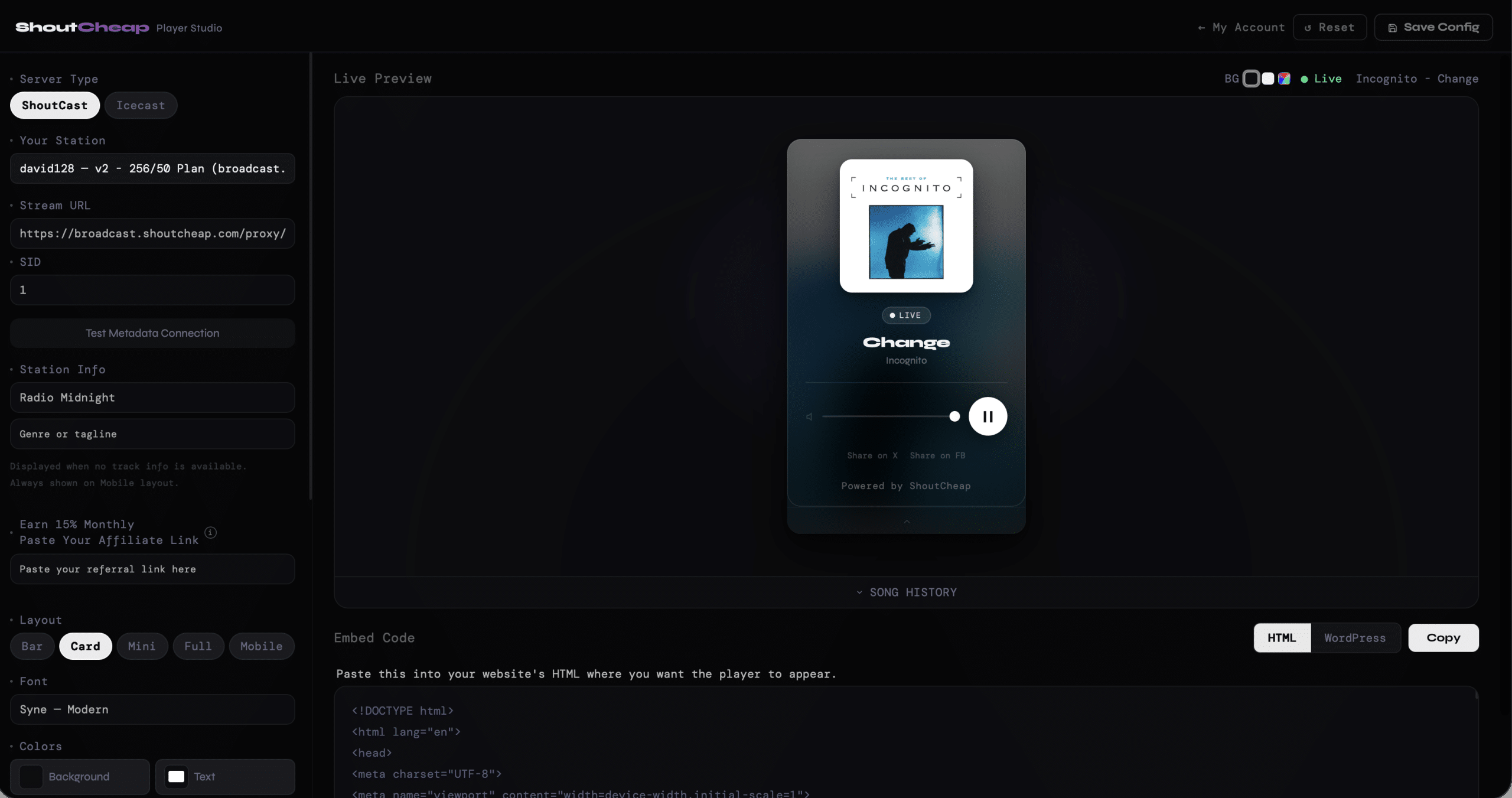The width and height of the screenshot is (1512, 798).
Task: Pause playback in the preview player
Action: 988,416
